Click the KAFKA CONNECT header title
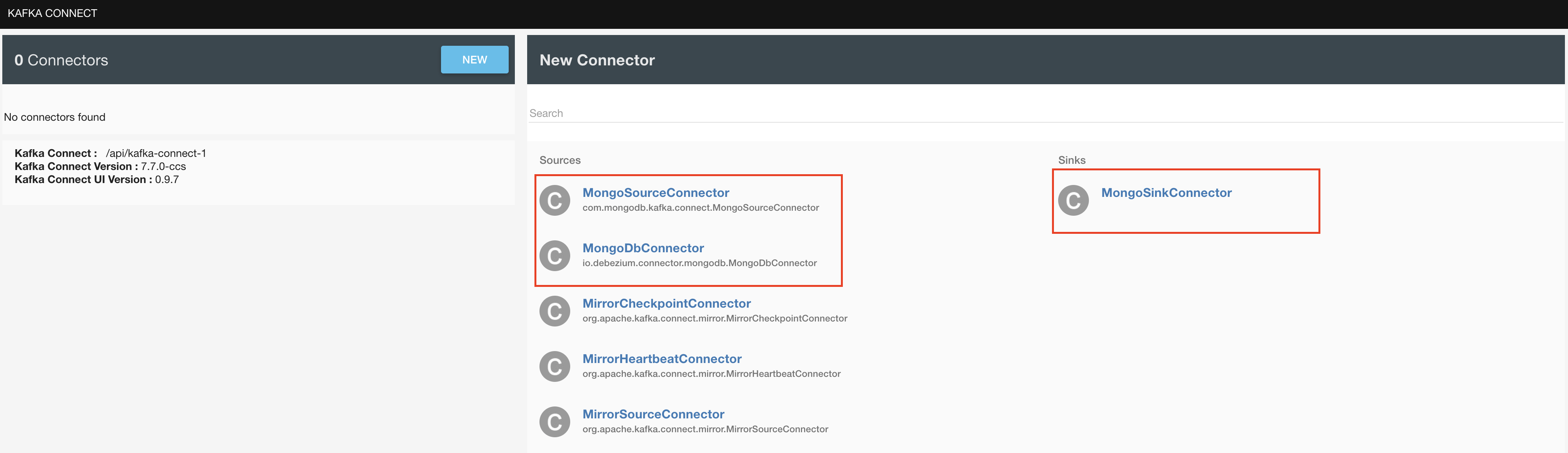Viewport: 1568px width, 453px height. click(52, 13)
